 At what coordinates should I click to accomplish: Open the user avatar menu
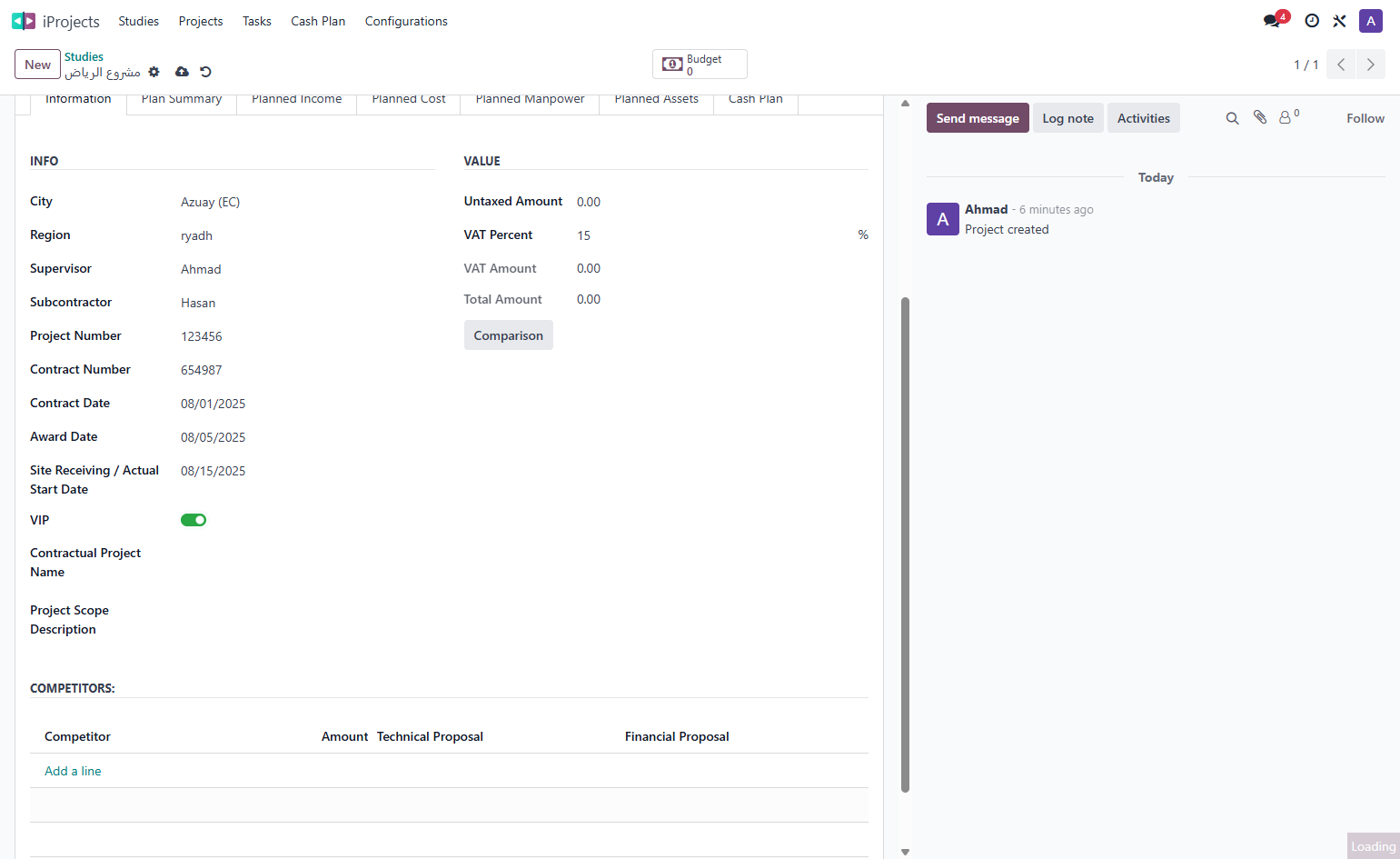(x=1371, y=21)
